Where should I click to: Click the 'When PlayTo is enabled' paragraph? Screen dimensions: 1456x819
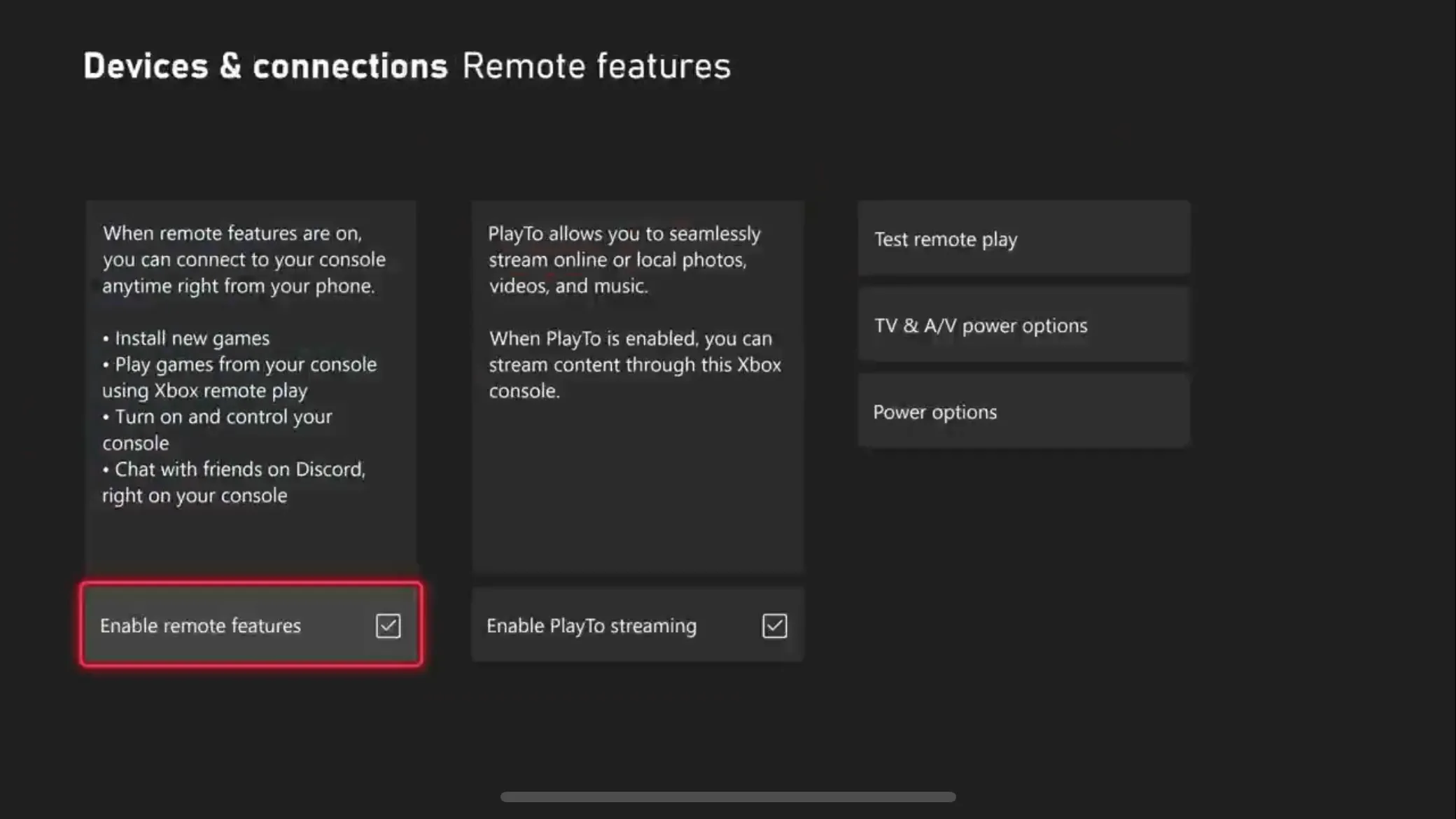coord(630,339)
